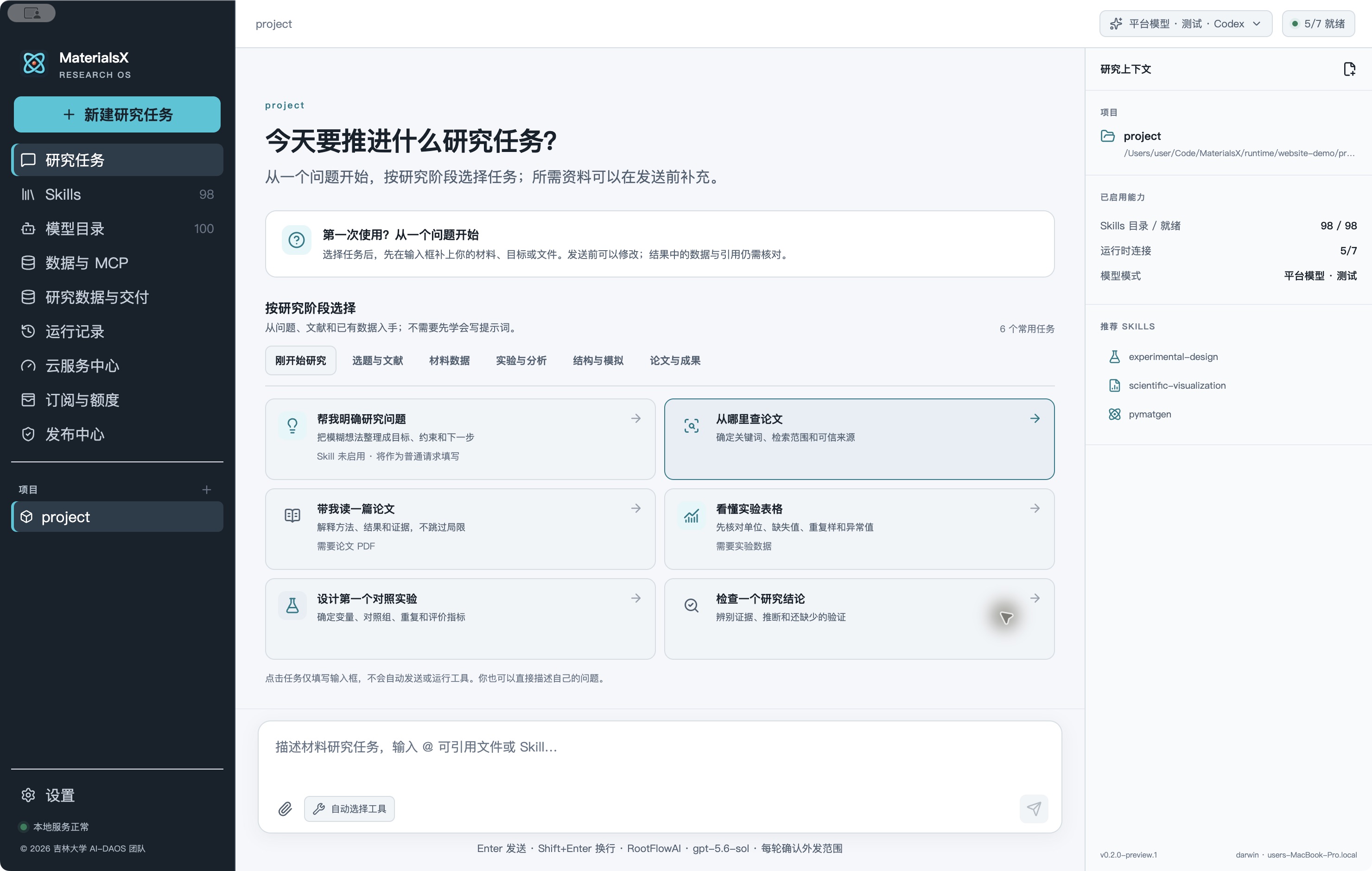Choose the 检查一个研究结论 task card

click(x=859, y=619)
